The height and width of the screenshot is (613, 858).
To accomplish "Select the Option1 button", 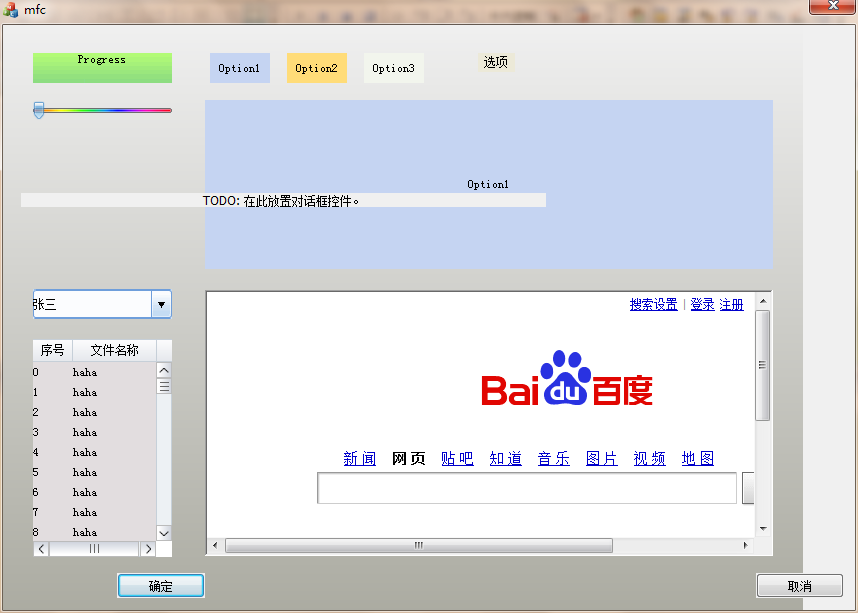I will tap(240, 68).
